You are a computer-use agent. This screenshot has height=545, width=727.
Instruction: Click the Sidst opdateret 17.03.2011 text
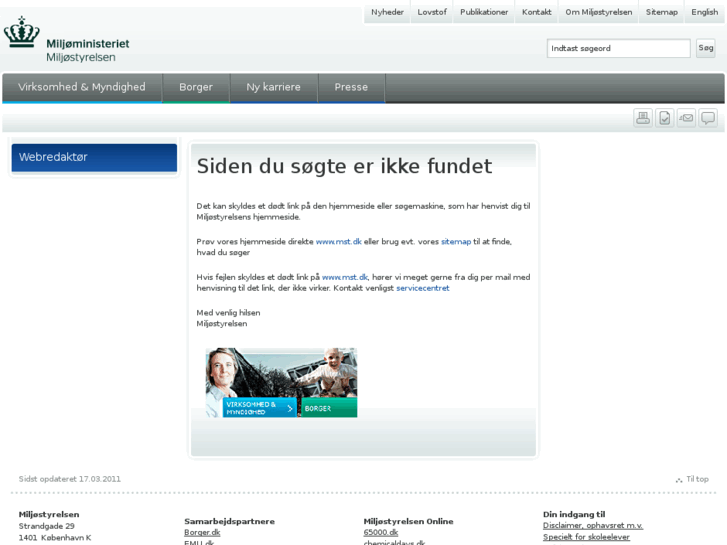pyautogui.click(x=70, y=479)
